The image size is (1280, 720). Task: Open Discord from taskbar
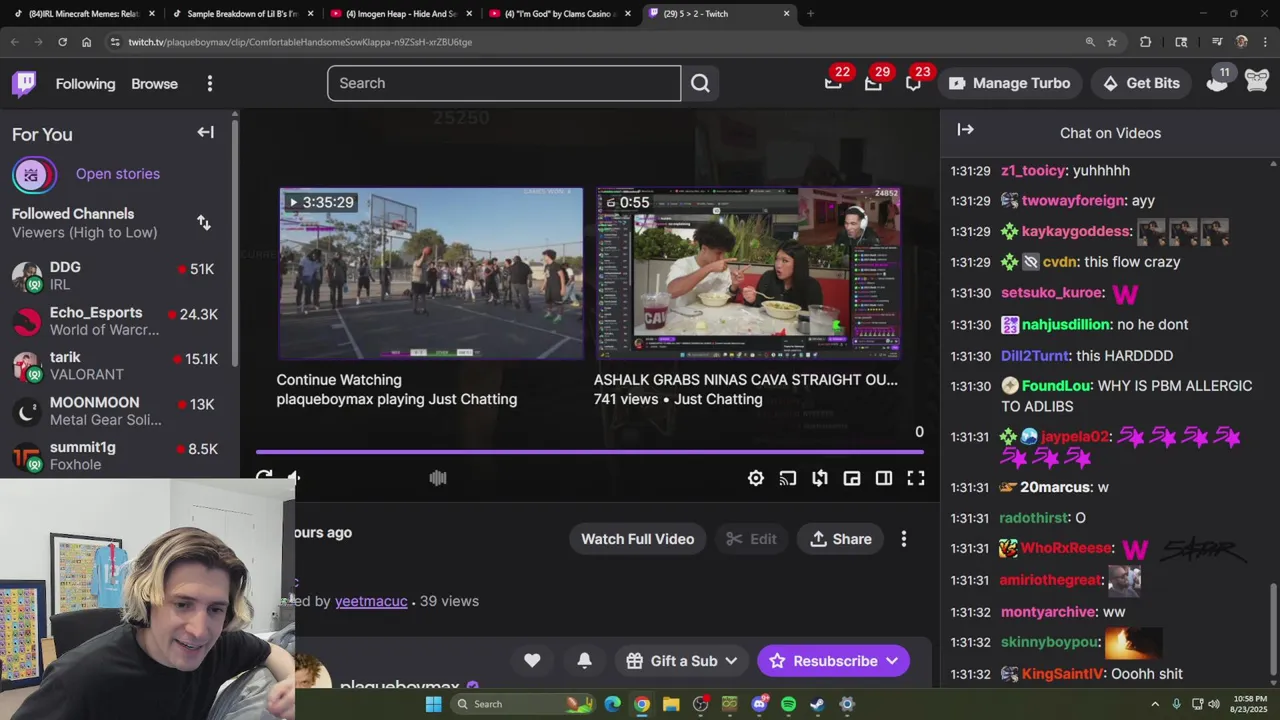[759, 704]
